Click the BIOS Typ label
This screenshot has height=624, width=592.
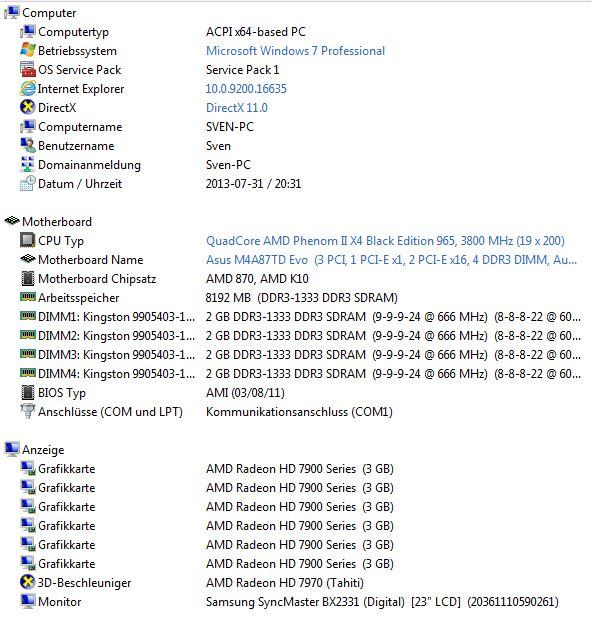point(62,393)
